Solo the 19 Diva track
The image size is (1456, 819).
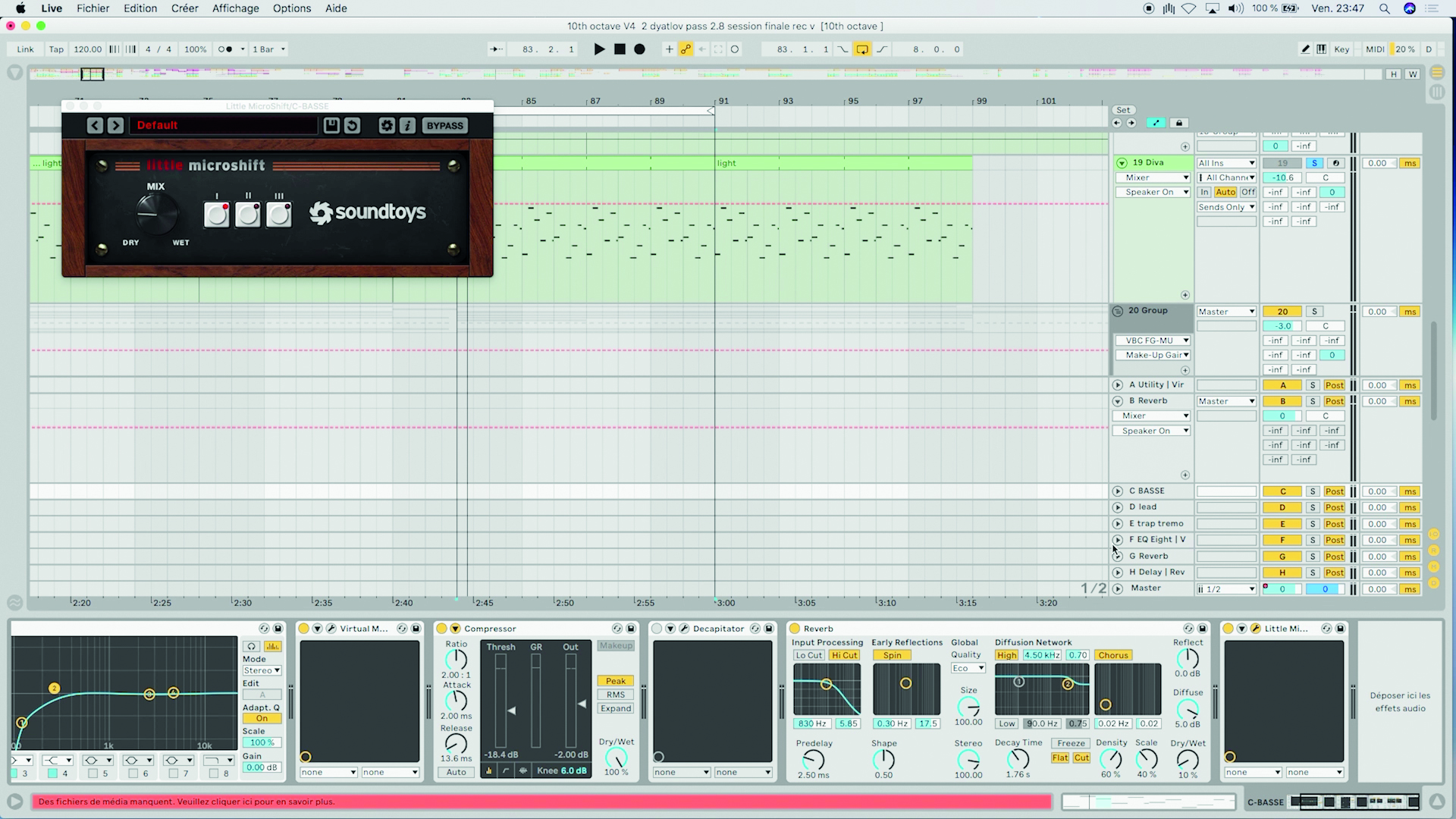point(1314,163)
